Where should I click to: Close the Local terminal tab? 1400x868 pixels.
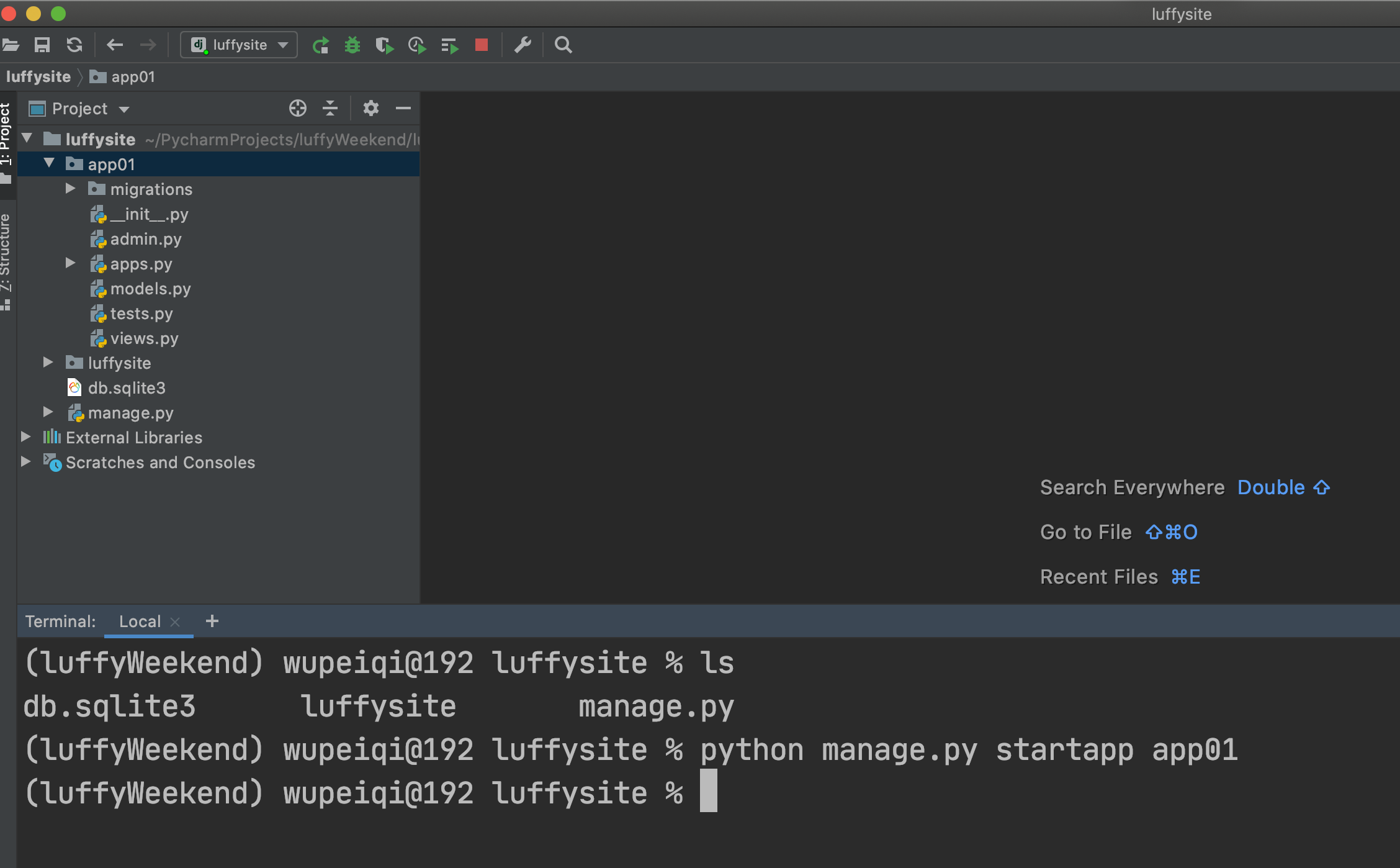click(x=175, y=622)
